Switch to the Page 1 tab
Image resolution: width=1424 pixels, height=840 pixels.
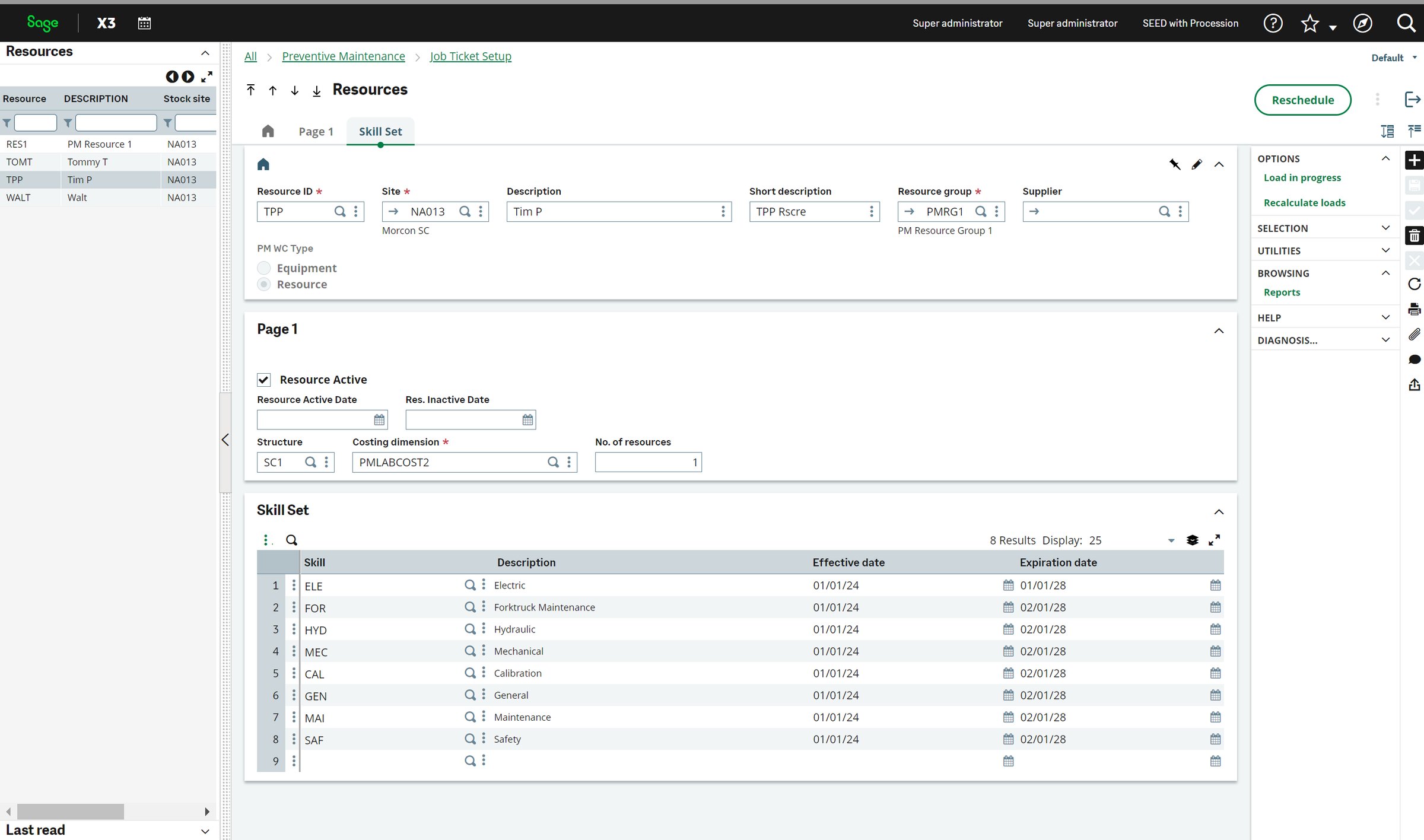tap(316, 131)
